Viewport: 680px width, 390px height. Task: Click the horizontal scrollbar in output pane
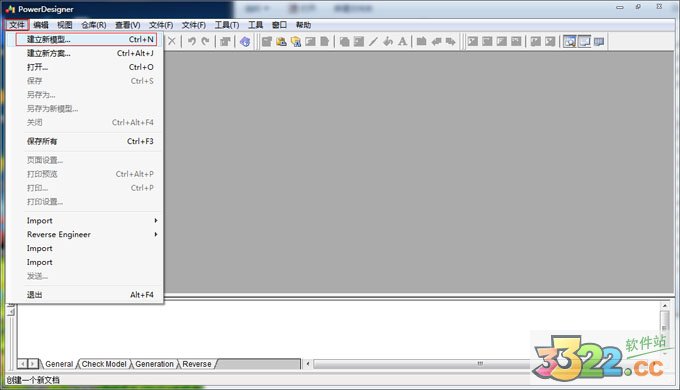tap(421, 364)
